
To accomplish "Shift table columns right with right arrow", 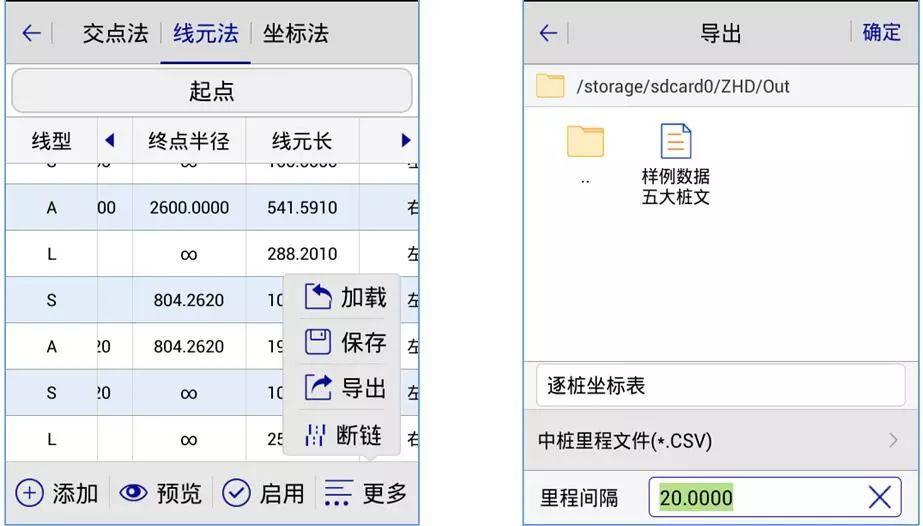I will 406,140.
